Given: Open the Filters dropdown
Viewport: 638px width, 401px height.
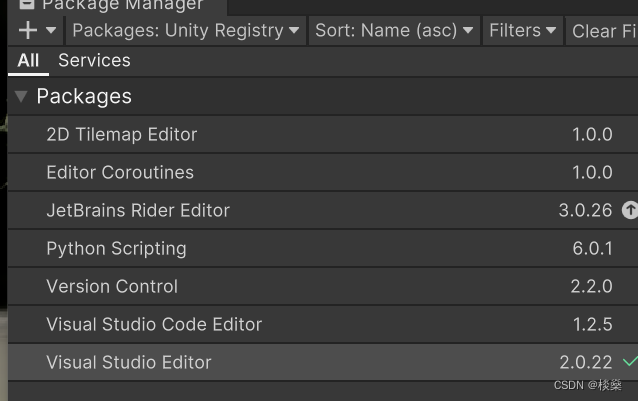Looking at the screenshot, I should (522, 31).
